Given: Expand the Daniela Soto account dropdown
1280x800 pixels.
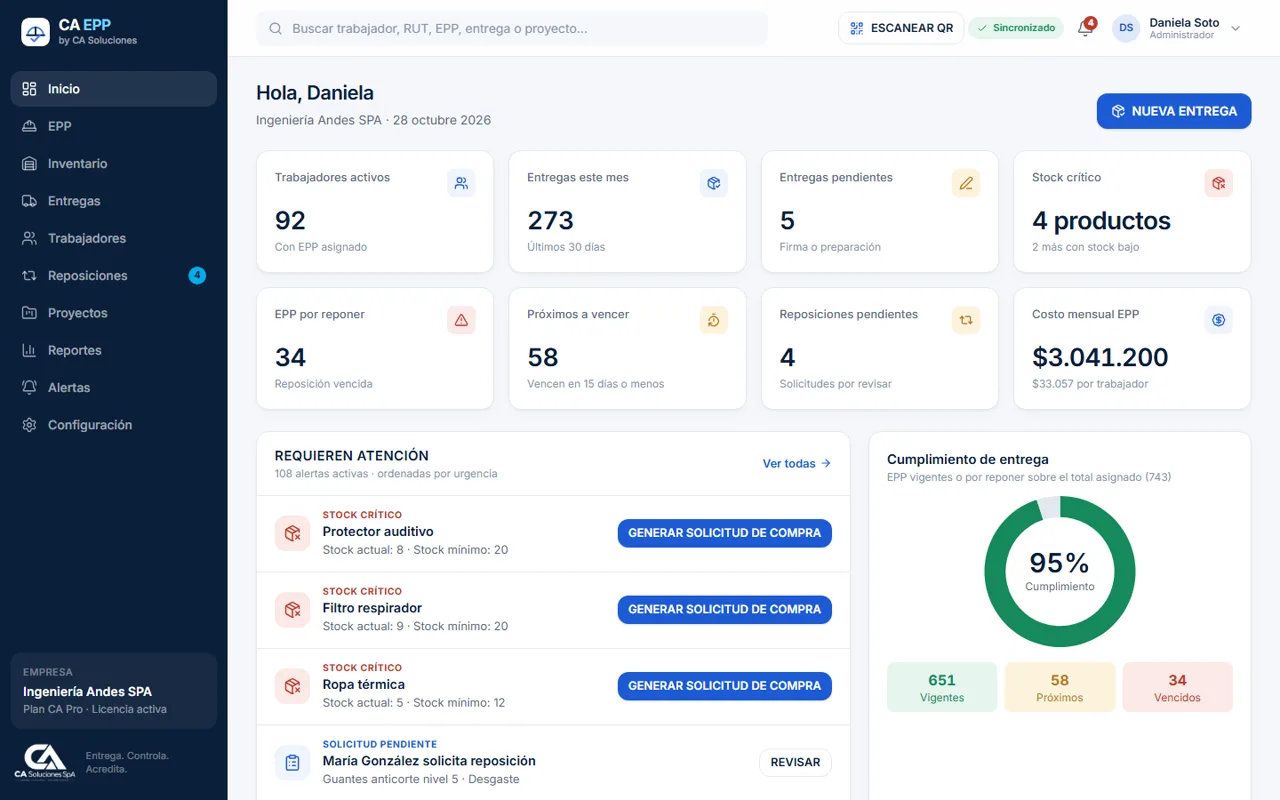Looking at the screenshot, I should (x=1235, y=28).
